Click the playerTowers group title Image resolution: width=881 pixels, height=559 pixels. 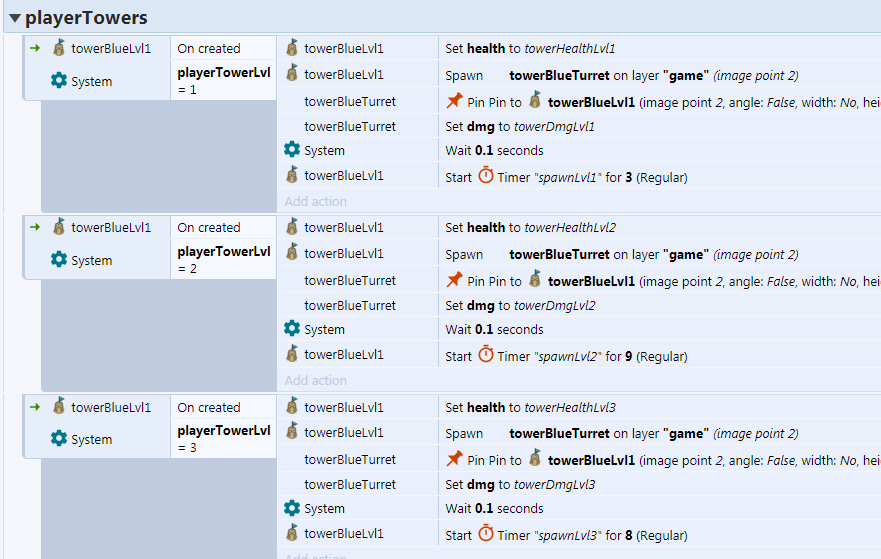pyautogui.click(x=86, y=17)
